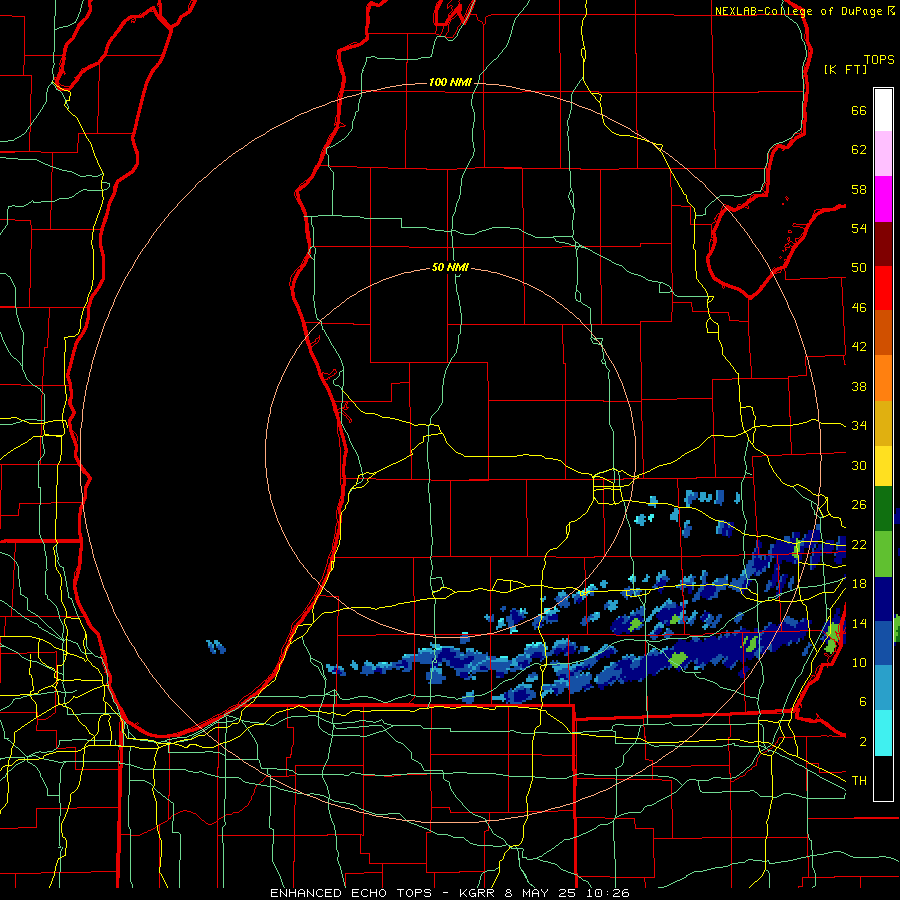Click the legend value 66
This screenshot has height=900, width=900.
click(x=859, y=110)
